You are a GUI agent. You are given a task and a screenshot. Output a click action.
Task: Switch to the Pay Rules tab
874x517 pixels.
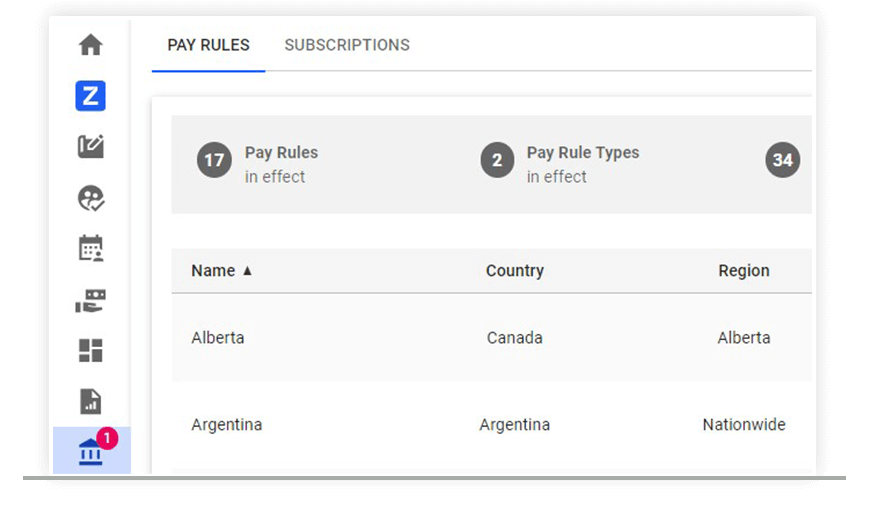click(208, 45)
